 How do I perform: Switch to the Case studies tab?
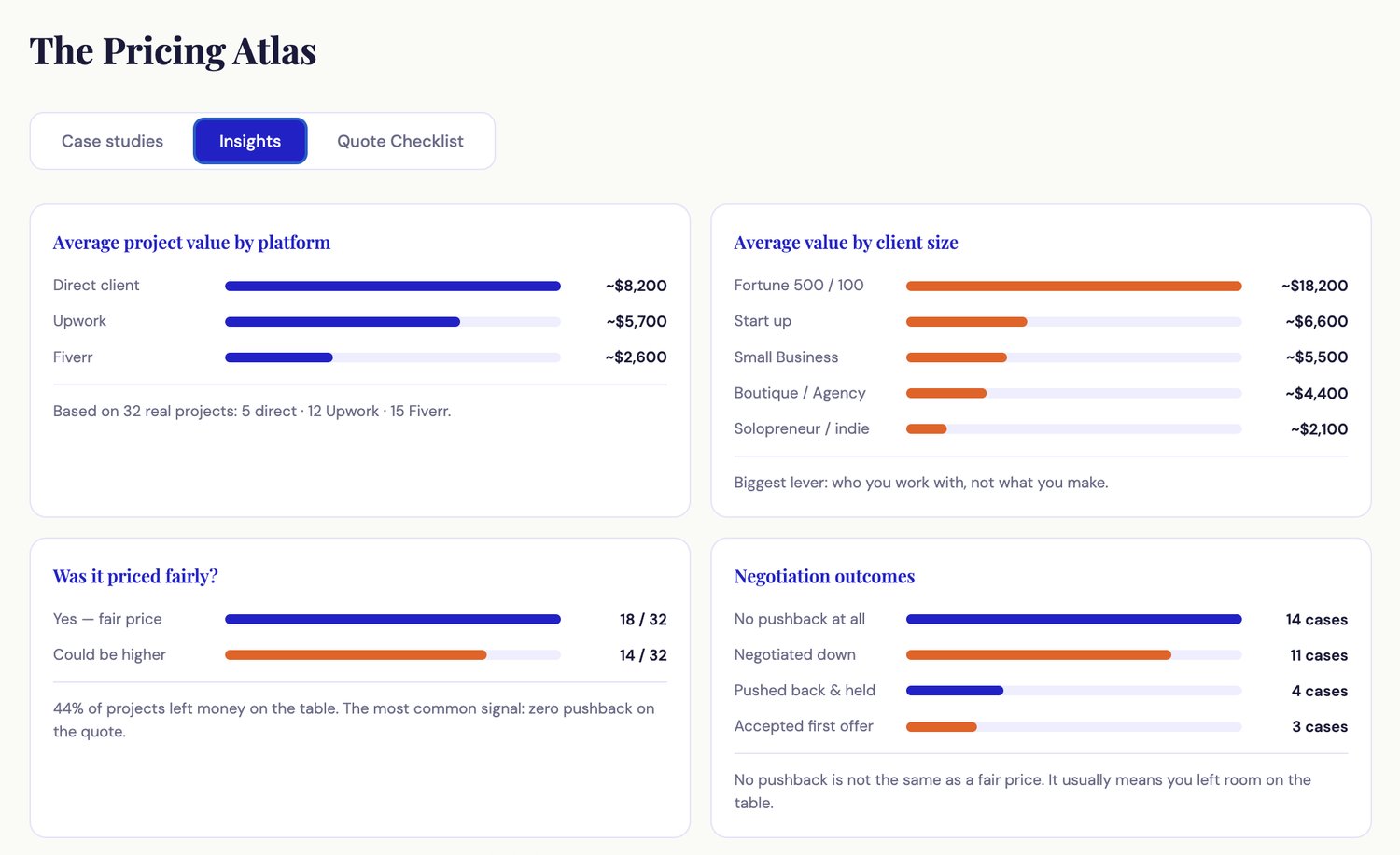point(112,141)
